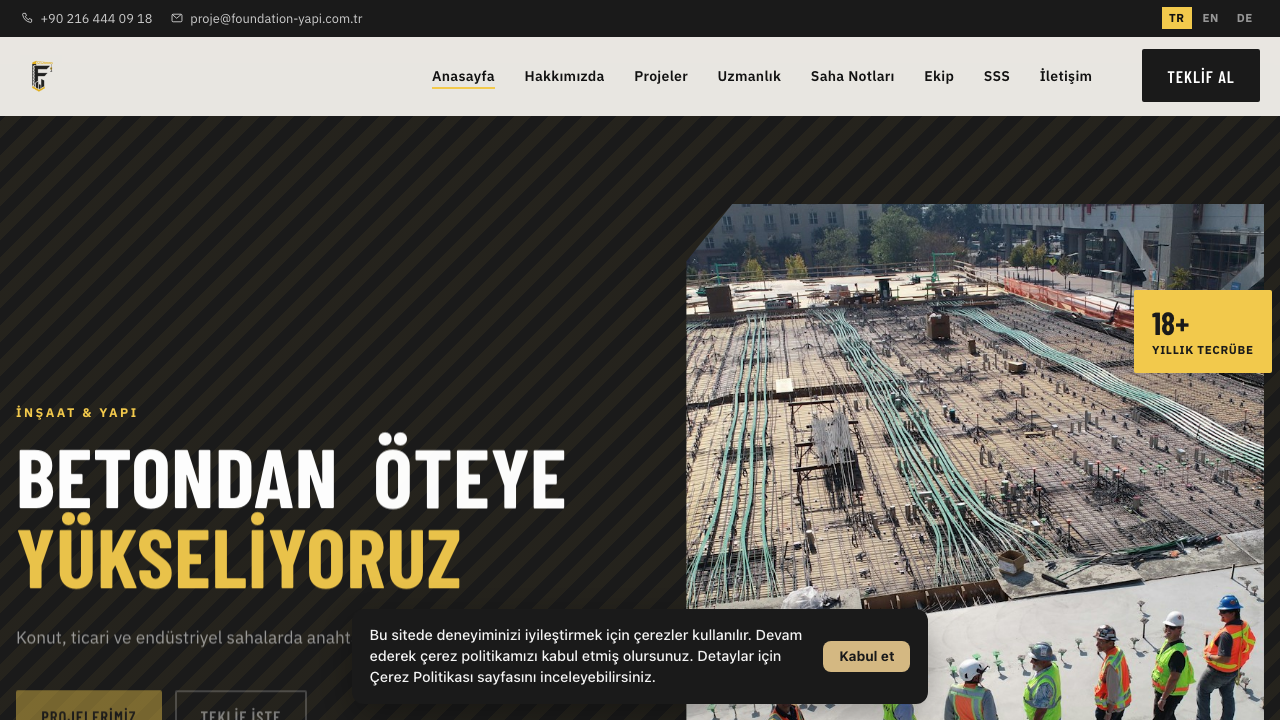This screenshot has height=720, width=1280.
Task: Open the İletişim page
Action: click(x=1066, y=76)
